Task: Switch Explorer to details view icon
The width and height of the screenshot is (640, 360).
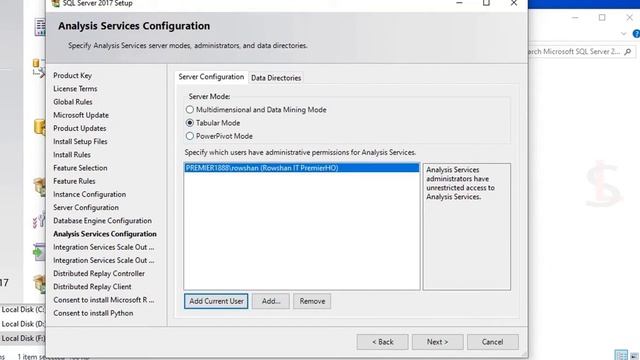Action: click(x=621, y=355)
